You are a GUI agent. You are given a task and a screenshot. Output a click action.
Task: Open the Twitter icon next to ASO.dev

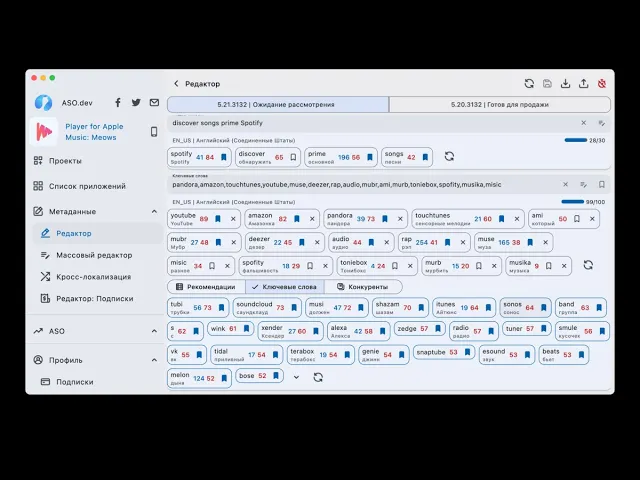pyautogui.click(x=136, y=102)
